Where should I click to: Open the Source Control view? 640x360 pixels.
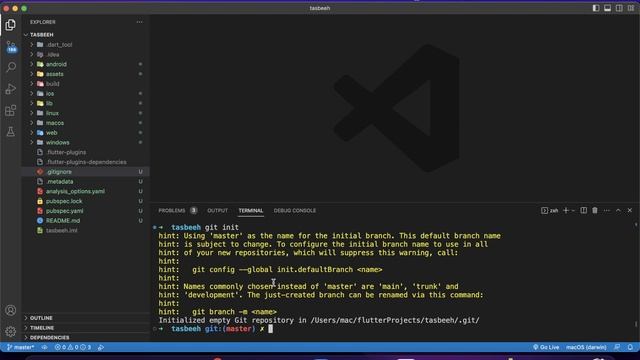pos(11,47)
